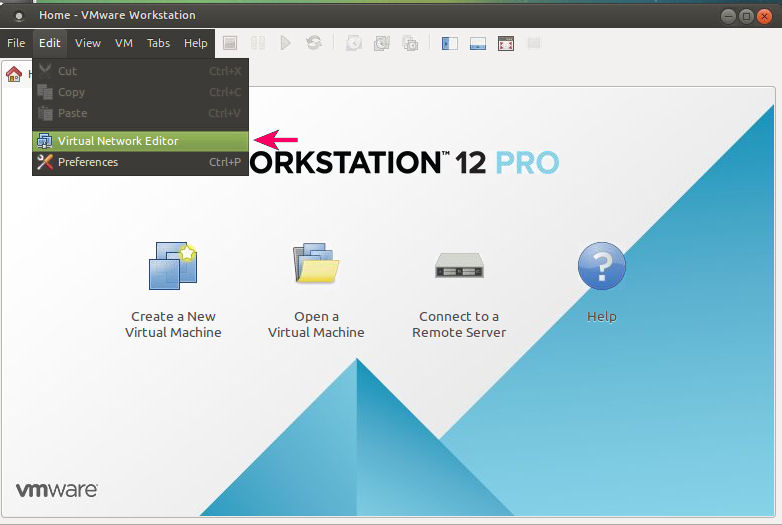Click the thumbnail bar view toolbar icon
The width and height of the screenshot is (782, 525).
tap(478, 43)
